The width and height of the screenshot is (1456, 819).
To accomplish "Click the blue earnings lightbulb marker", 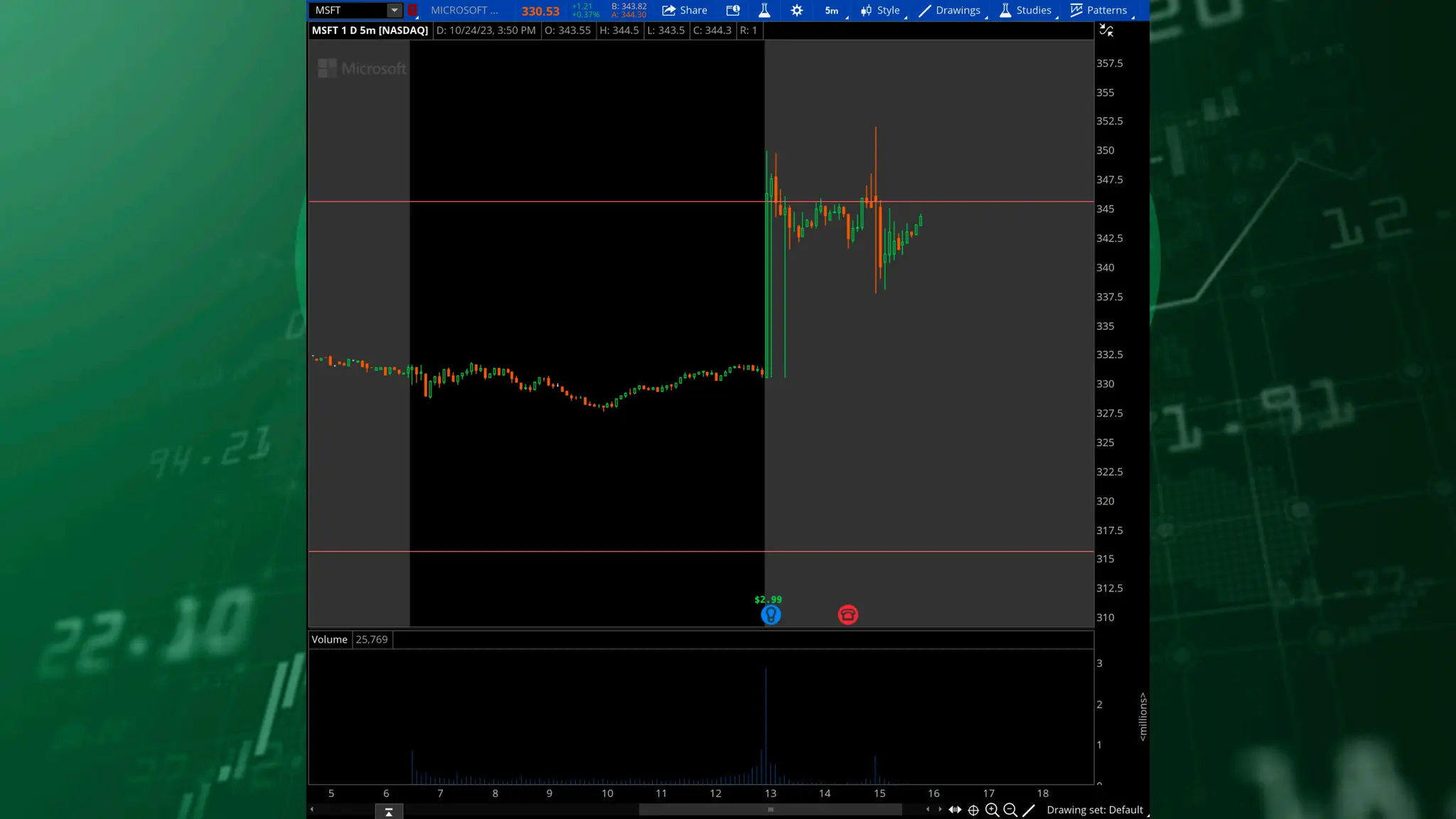I will click(x=771, y=615).
